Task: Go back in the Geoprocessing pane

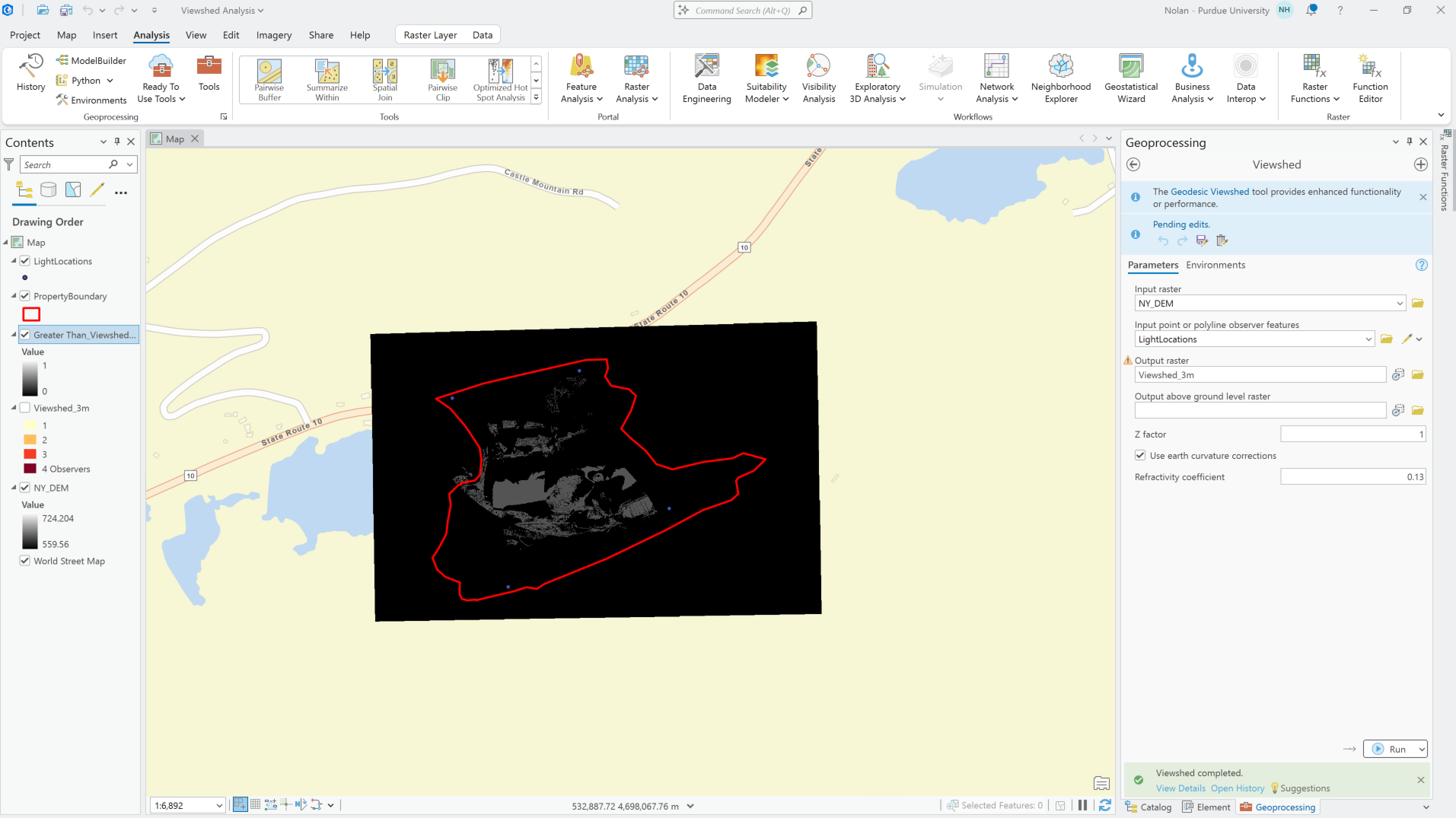Action: pos(1133,164)
